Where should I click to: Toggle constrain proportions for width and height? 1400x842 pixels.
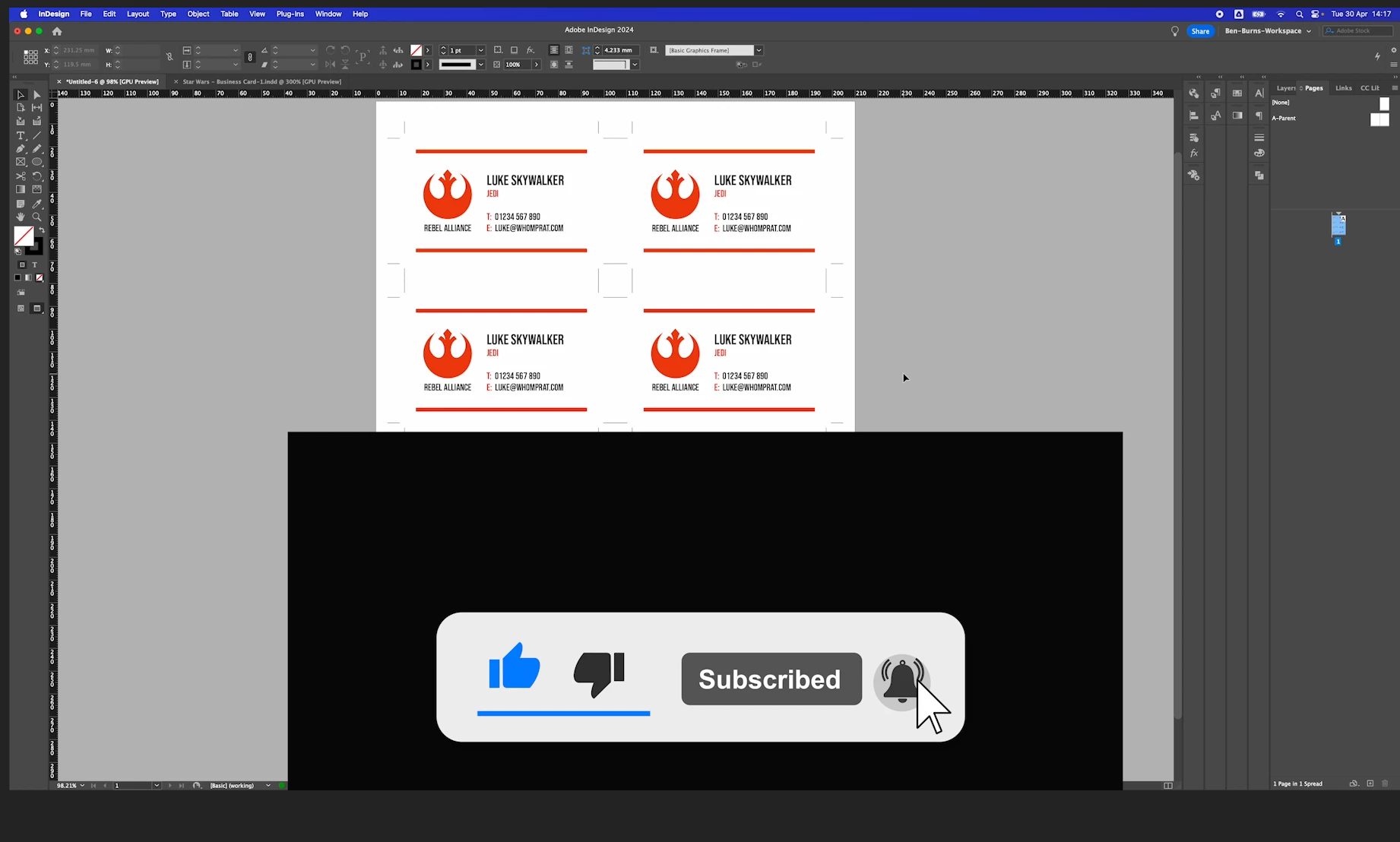(x=169, y=57)
